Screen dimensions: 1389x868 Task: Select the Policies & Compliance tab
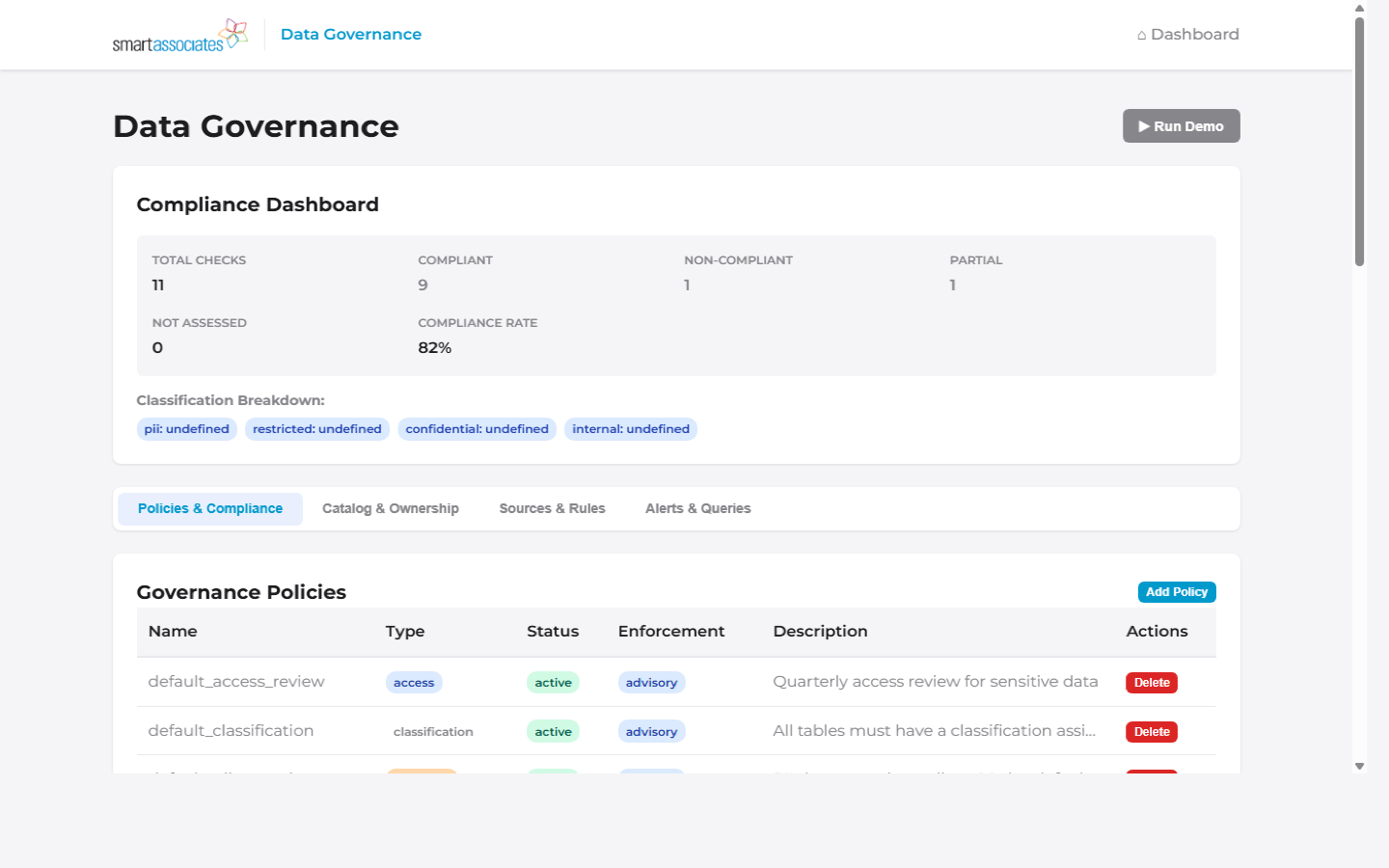(209, 508)
